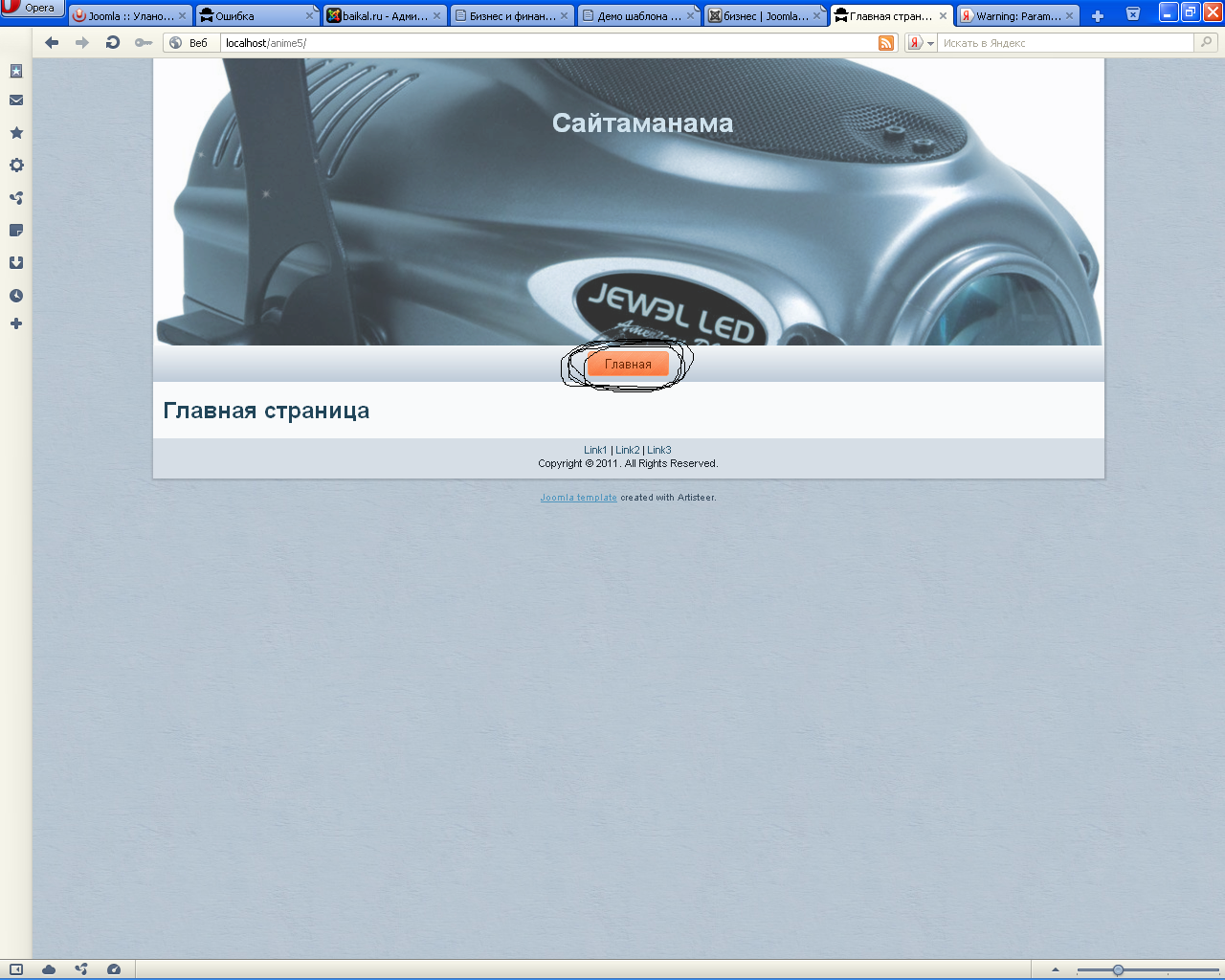Click the zoom slider handle
Screen dimensions: 1225x980
click(1118, 970)
